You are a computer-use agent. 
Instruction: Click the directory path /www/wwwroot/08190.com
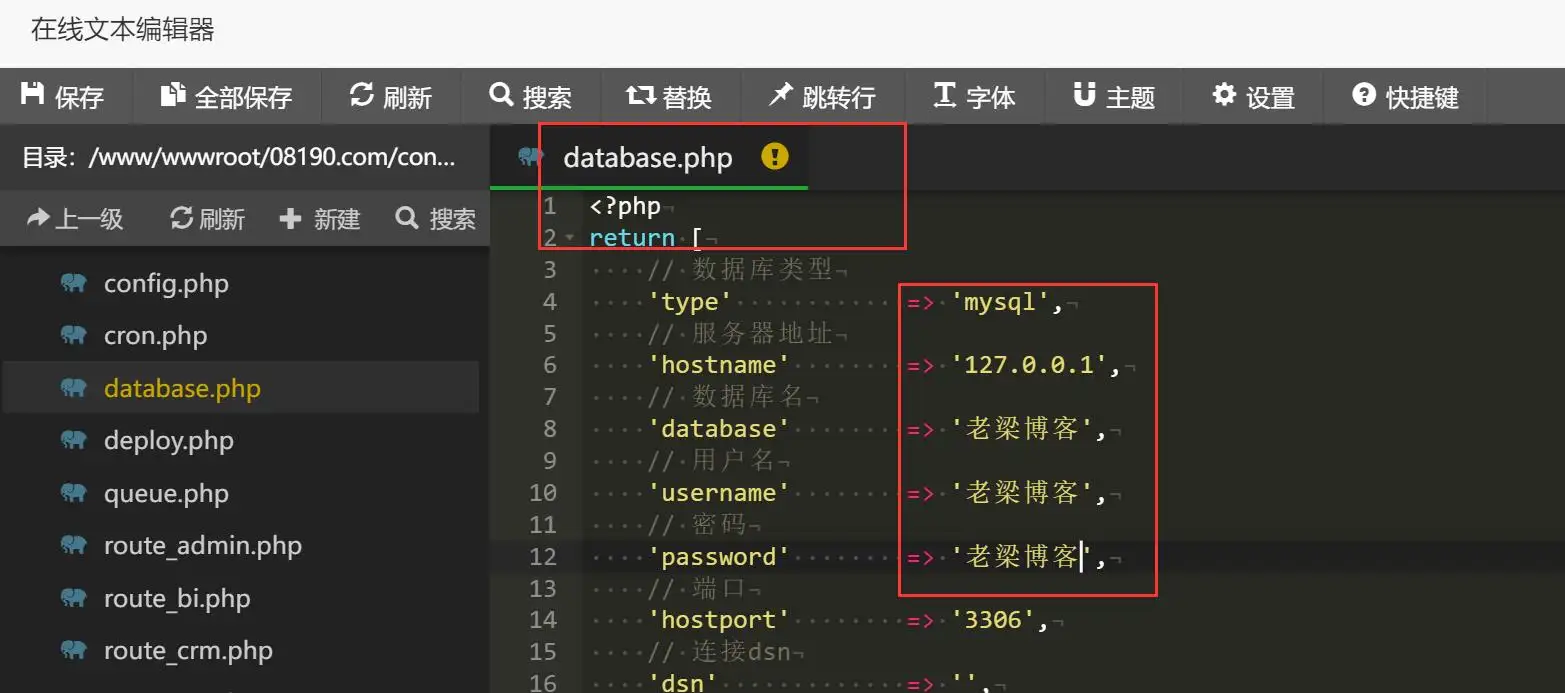click(x=271, y=157)
